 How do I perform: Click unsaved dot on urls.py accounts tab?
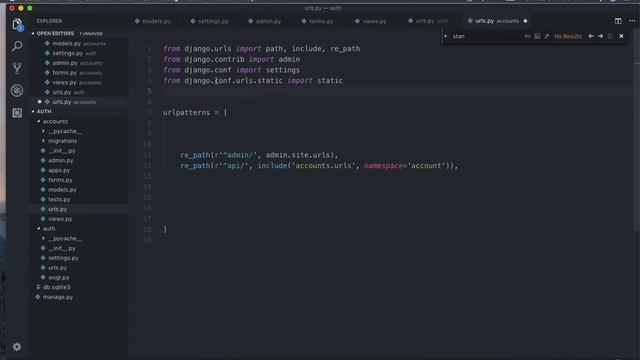pyautogui.click(x=525, y=21)
